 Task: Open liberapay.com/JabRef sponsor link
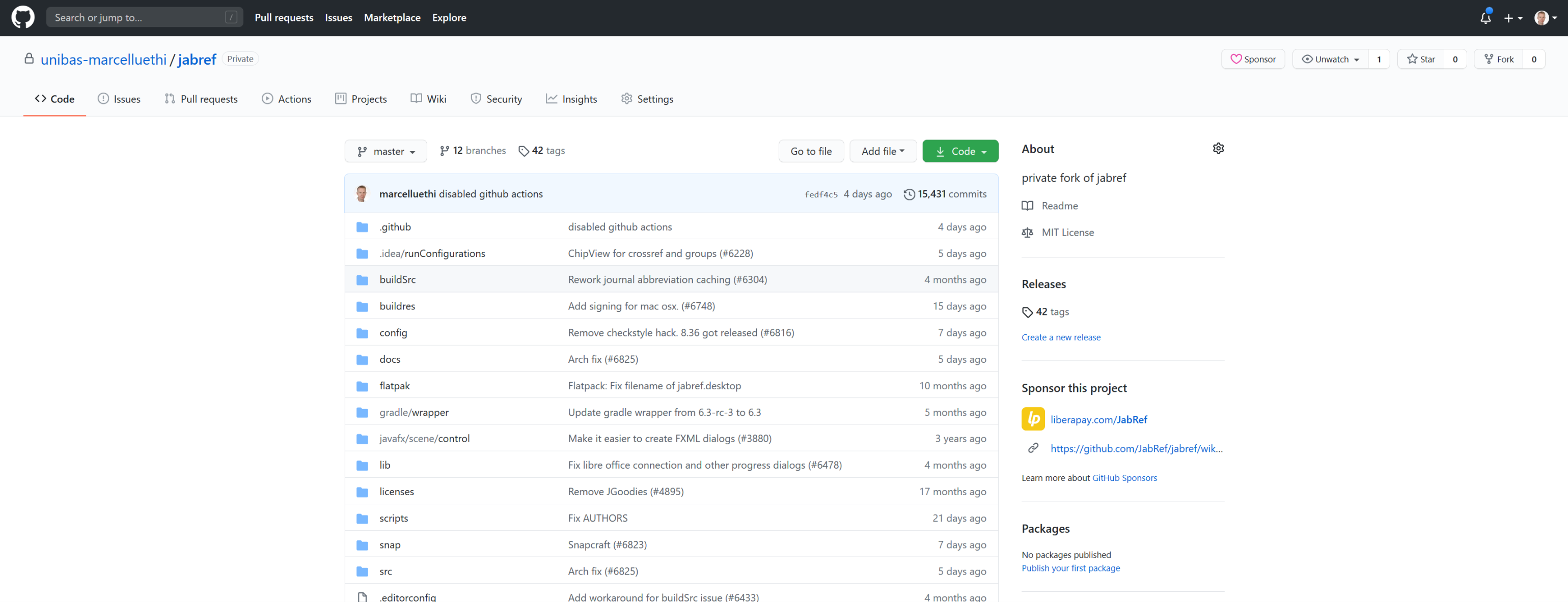point(1098,420)
